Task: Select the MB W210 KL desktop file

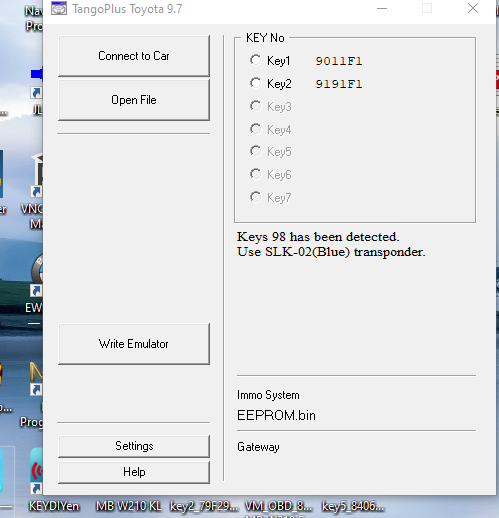Action: click(129, 506)
